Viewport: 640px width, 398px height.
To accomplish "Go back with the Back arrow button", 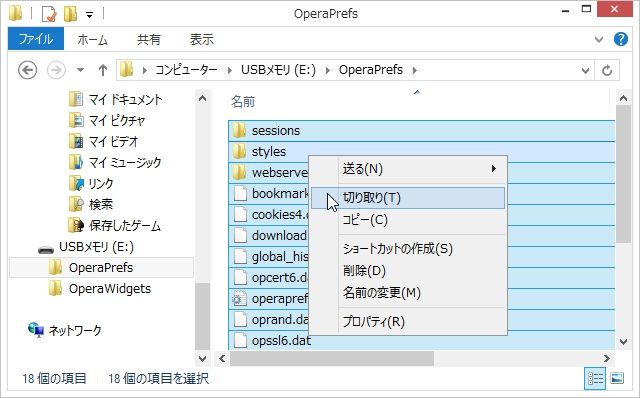I will click(x=27, y=70).
